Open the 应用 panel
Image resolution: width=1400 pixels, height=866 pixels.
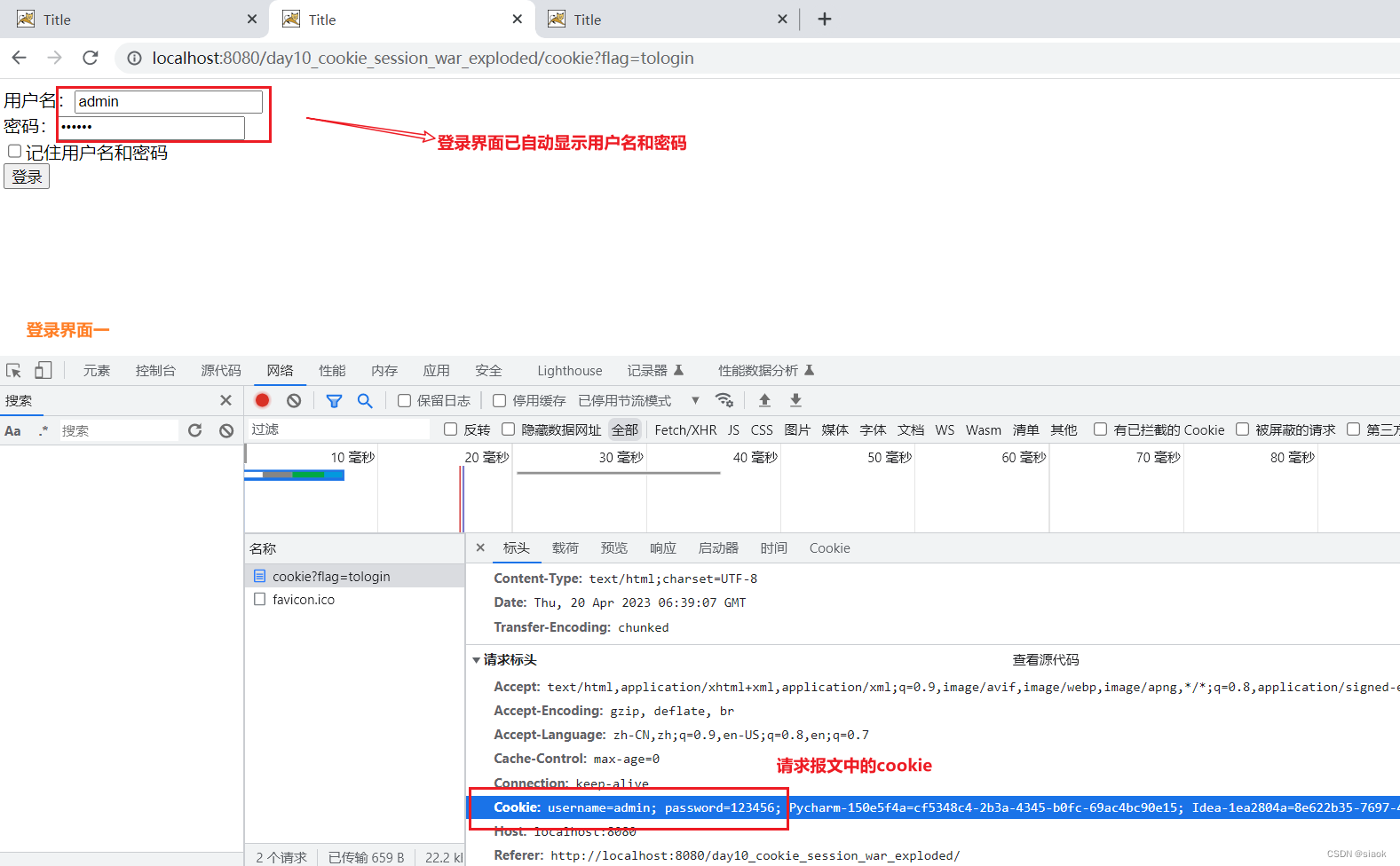pyautogui.click(x=436, y=370)
